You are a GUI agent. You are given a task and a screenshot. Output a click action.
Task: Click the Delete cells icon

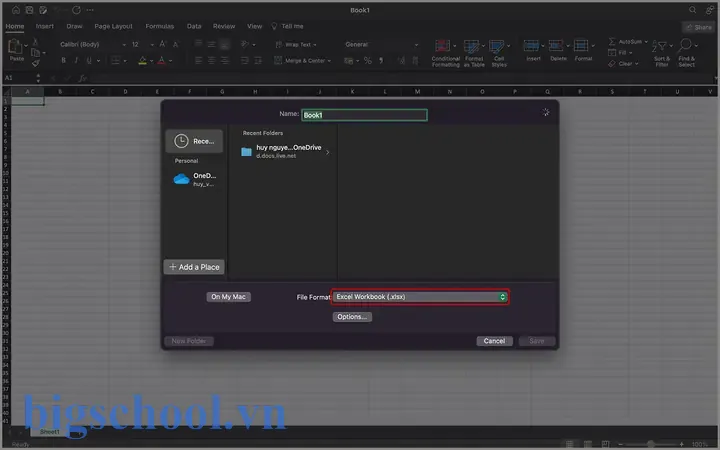pos(556,45)
